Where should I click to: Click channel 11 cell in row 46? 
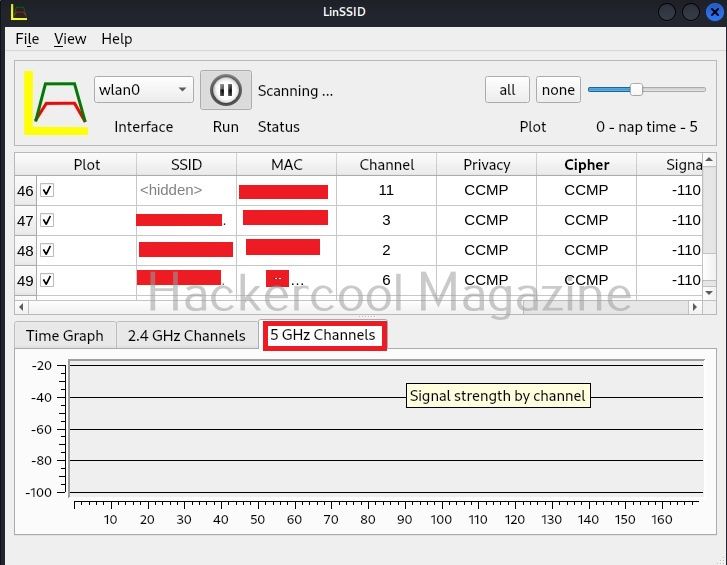coord(386,190)
